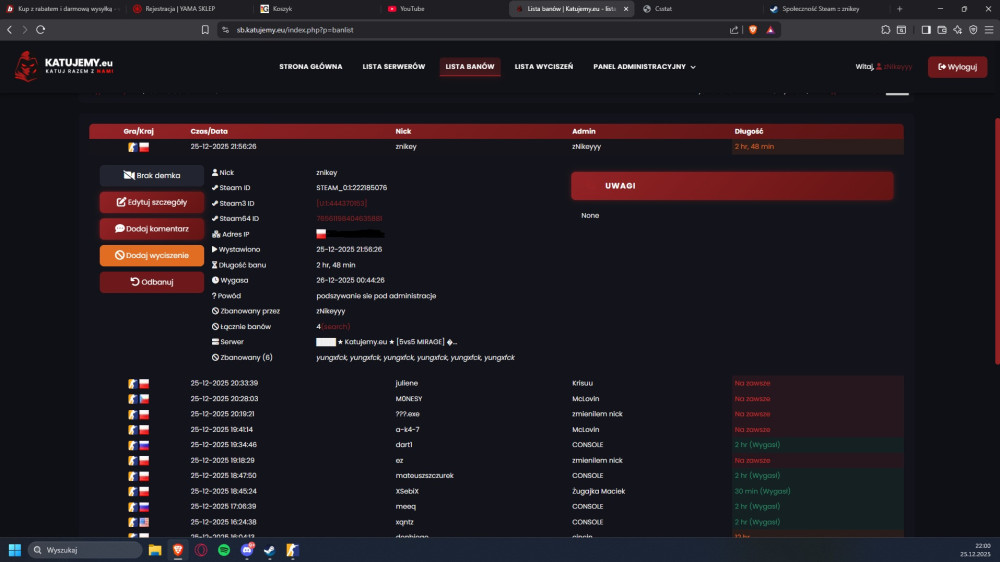Click the (search) link next to total bans

tap(335, 327)
